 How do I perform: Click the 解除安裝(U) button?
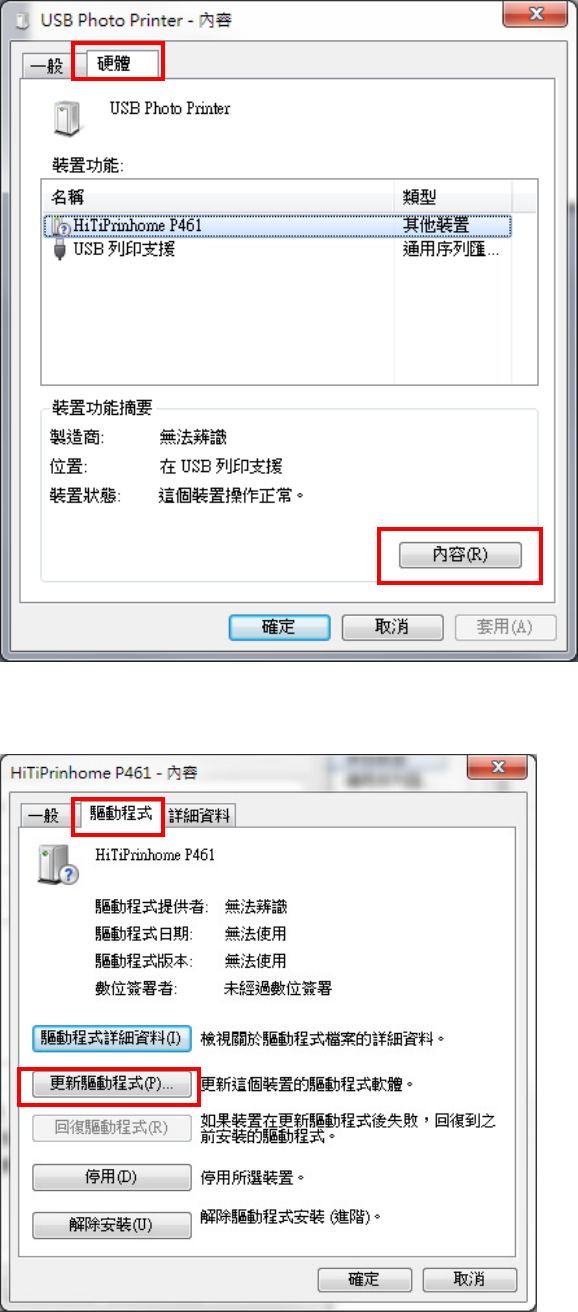(111, 1225)
